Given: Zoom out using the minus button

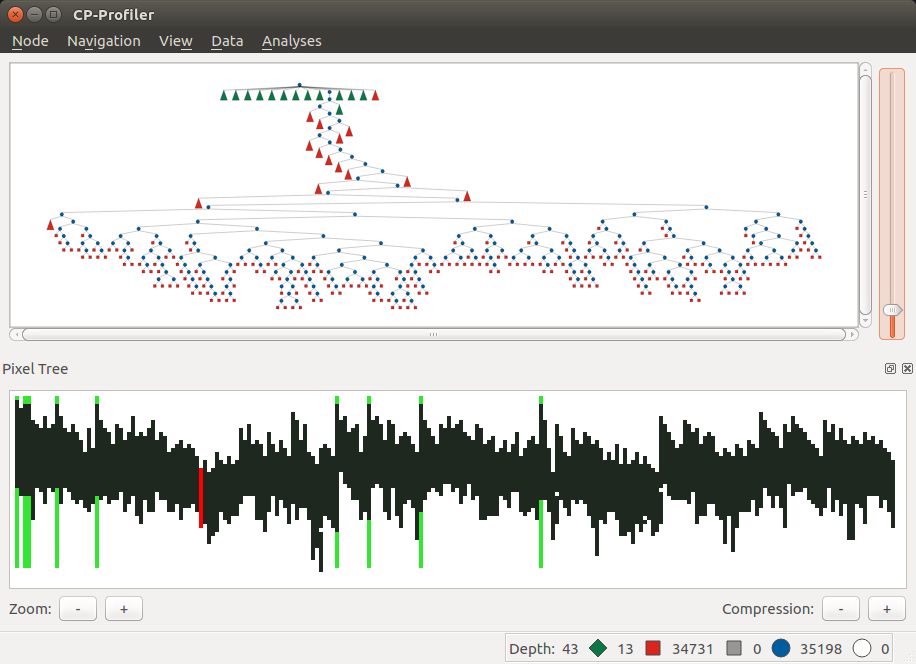Looking at the screenshot, I should point(77,608).
